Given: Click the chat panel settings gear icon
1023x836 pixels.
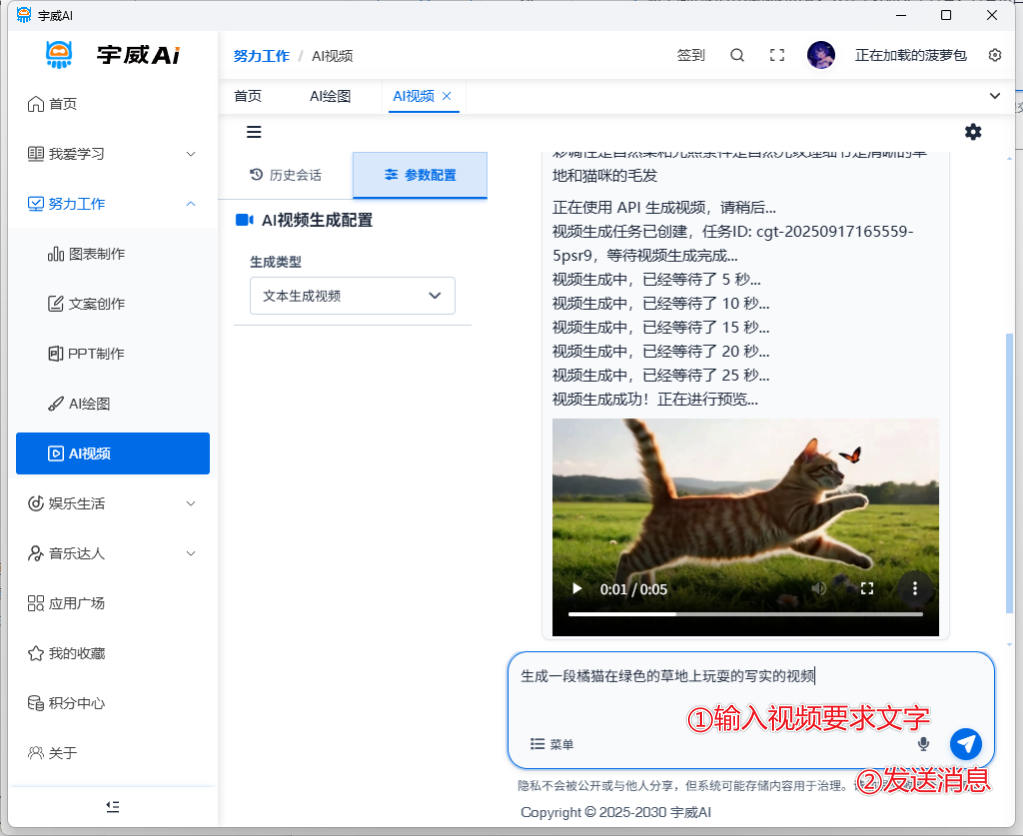Looking at the screenshot, I should [x=972, y=132].
